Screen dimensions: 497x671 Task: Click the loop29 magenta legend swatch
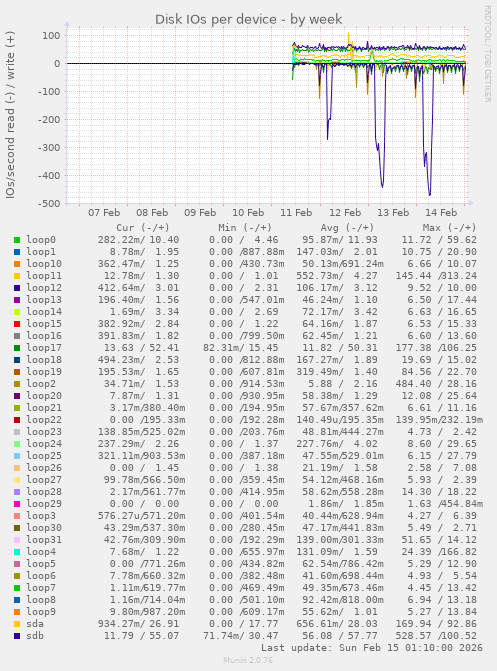[x=17, y=504]
